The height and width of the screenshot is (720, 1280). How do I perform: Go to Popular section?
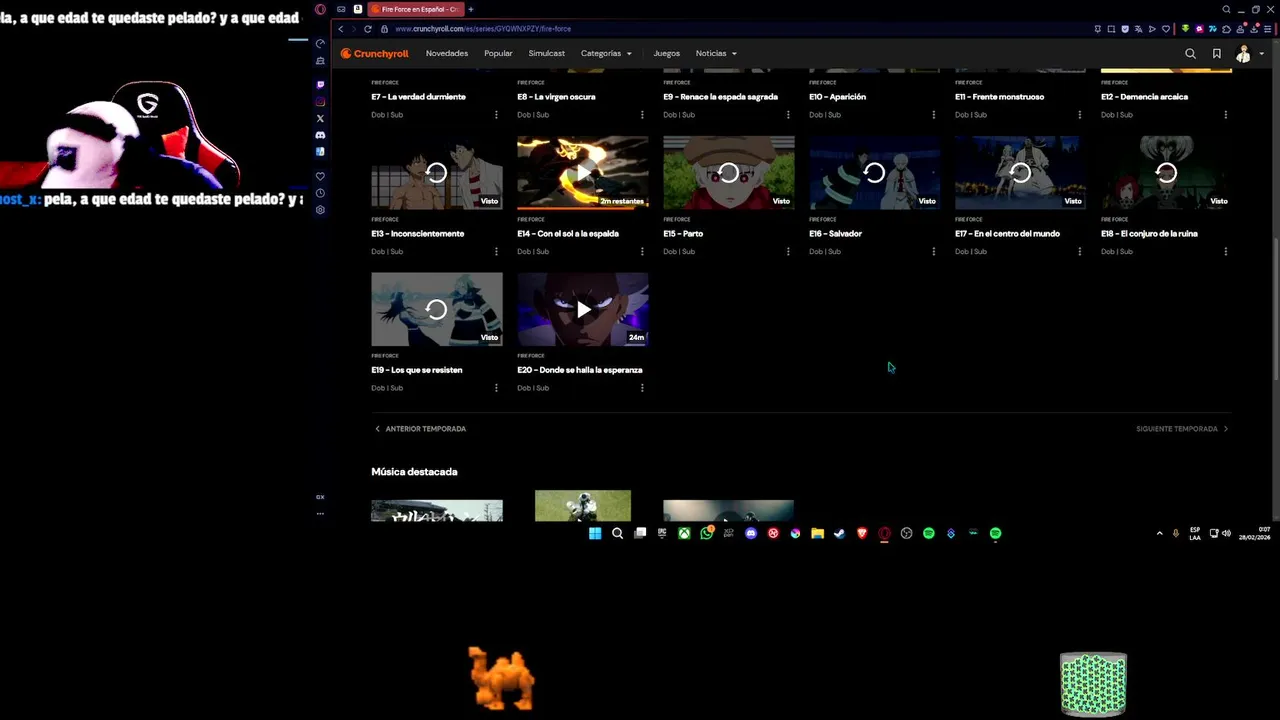pyautogui.click(x=498, y=53)
